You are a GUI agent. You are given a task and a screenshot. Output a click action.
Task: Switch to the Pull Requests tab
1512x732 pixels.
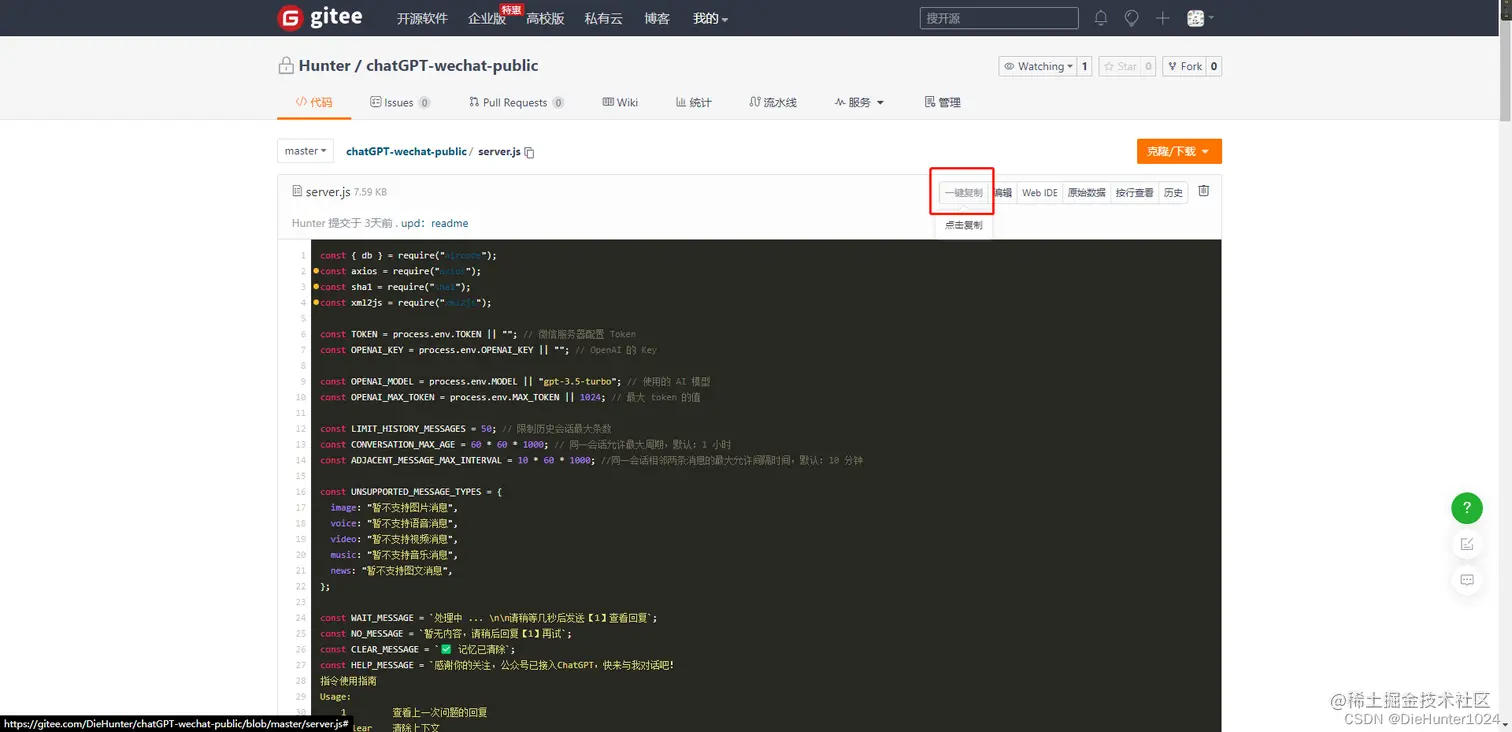(516, 102)
